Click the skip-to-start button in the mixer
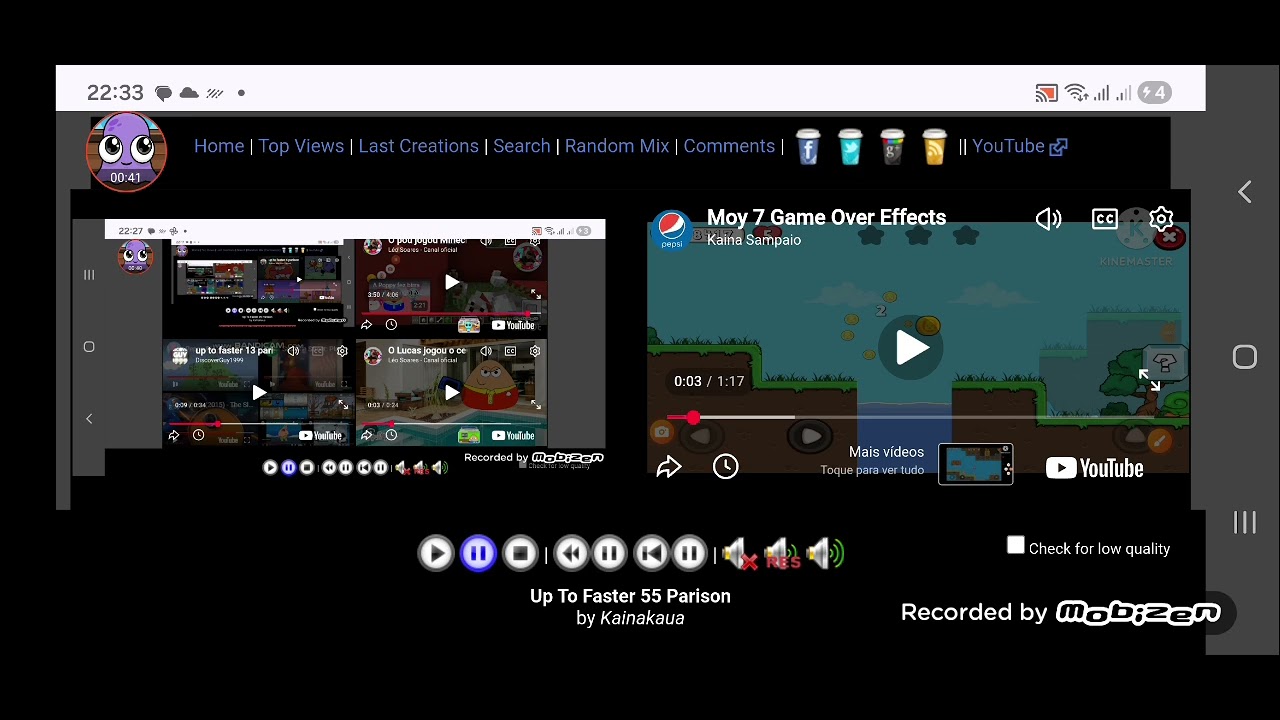Image resolution: width=1280 pixels, height=720 pixels. pyautogui.click(x=651, y=553)
